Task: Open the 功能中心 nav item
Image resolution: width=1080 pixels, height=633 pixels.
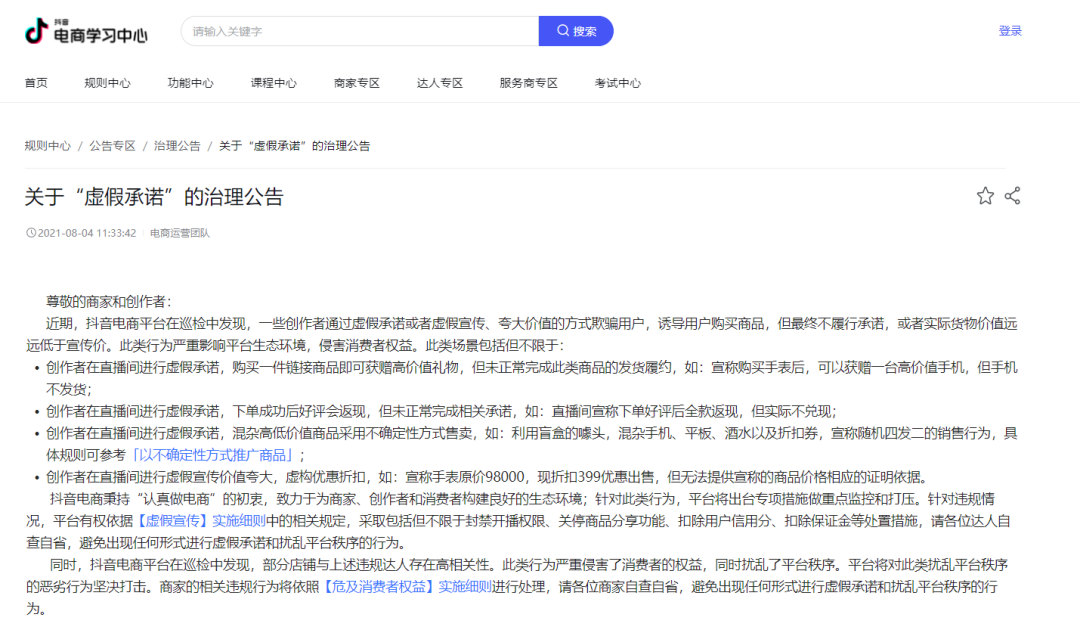Action: (x=191, y=83)
